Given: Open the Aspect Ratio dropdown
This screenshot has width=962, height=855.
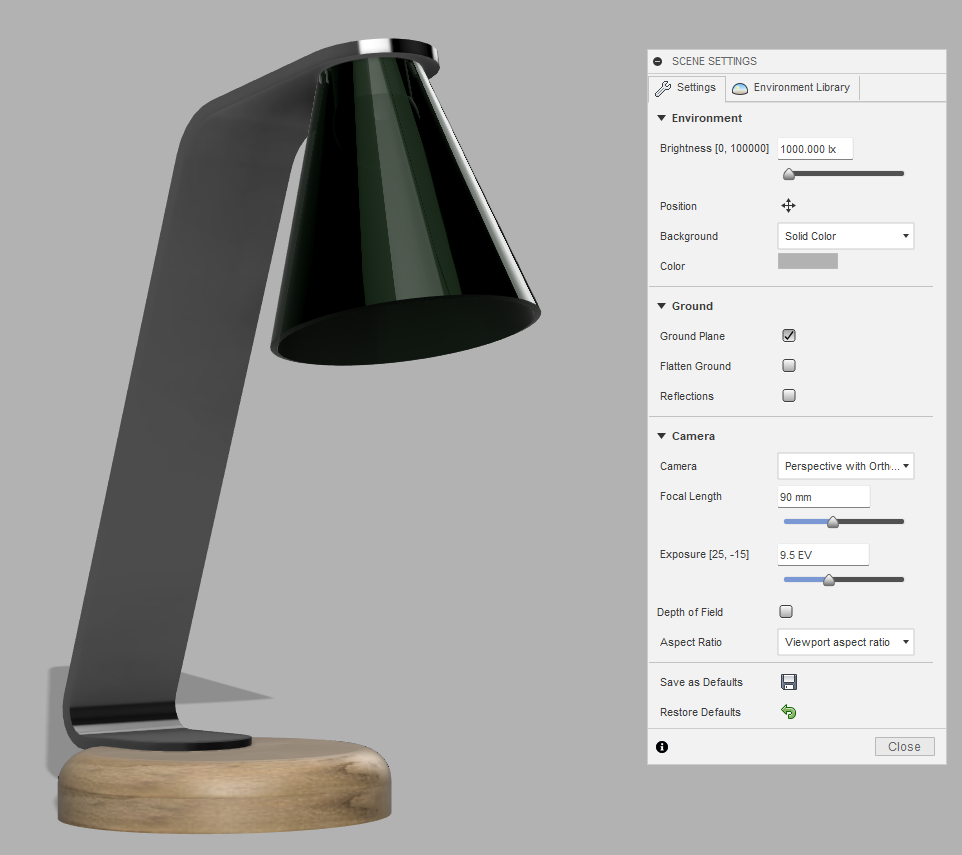Looking at the screenshot, I should [845, 642].
